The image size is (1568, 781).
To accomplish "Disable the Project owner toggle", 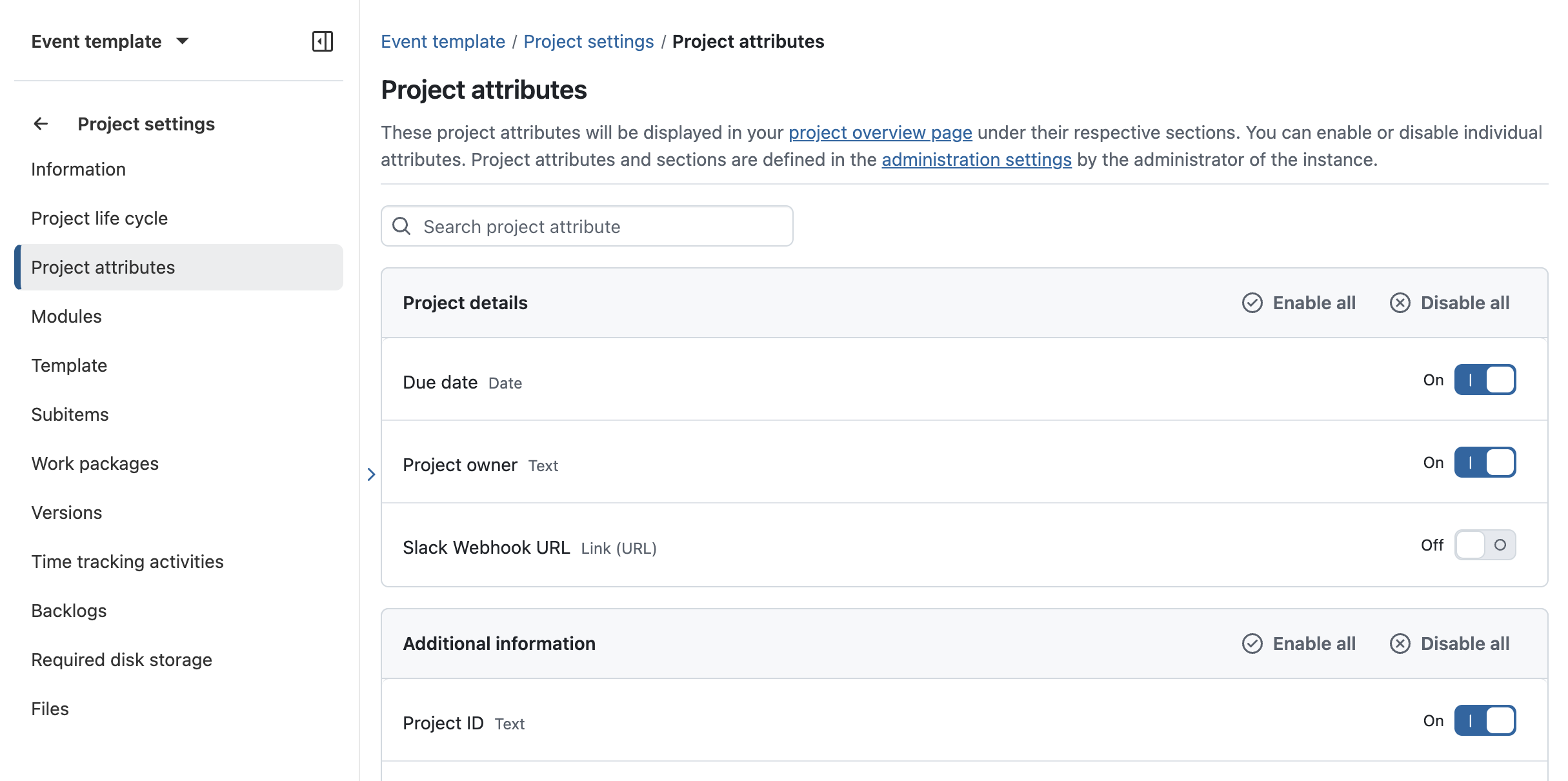I will pyautogui.click(x=1485, y=462).
